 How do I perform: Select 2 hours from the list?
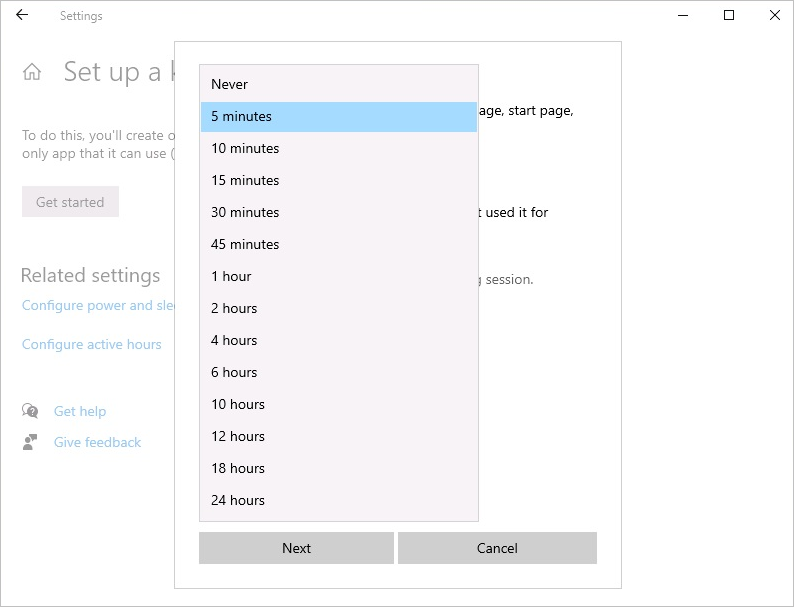pyautogui.click(x=339, y=308)
